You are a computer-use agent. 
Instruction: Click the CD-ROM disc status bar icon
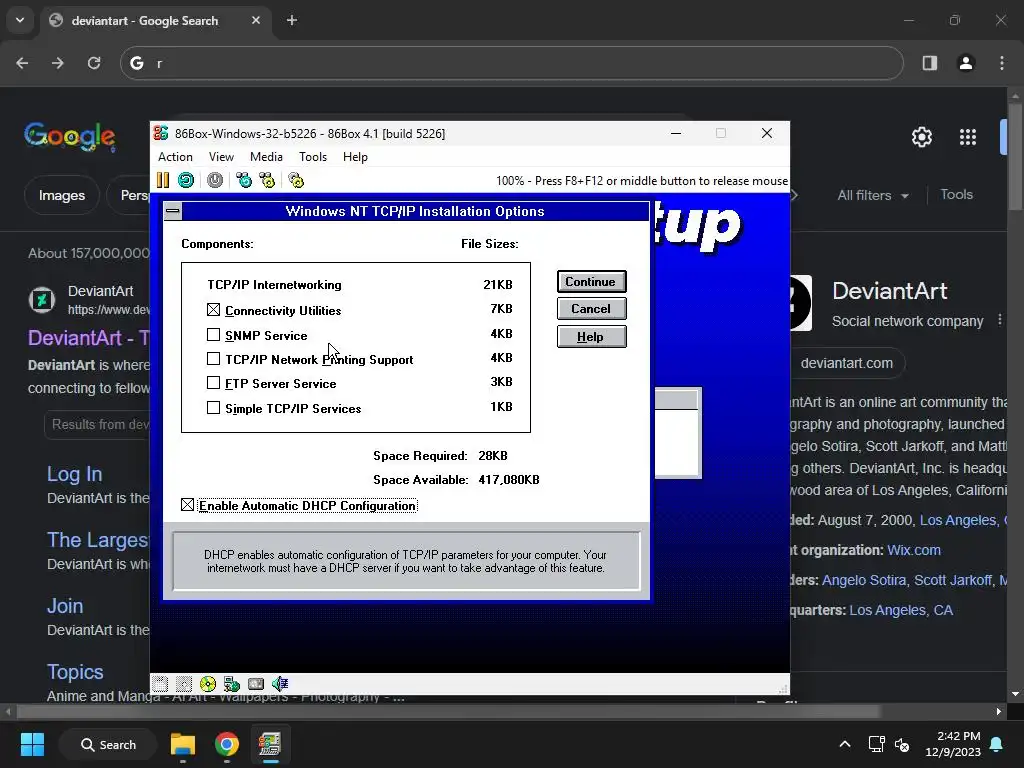(x=208, y=684)
